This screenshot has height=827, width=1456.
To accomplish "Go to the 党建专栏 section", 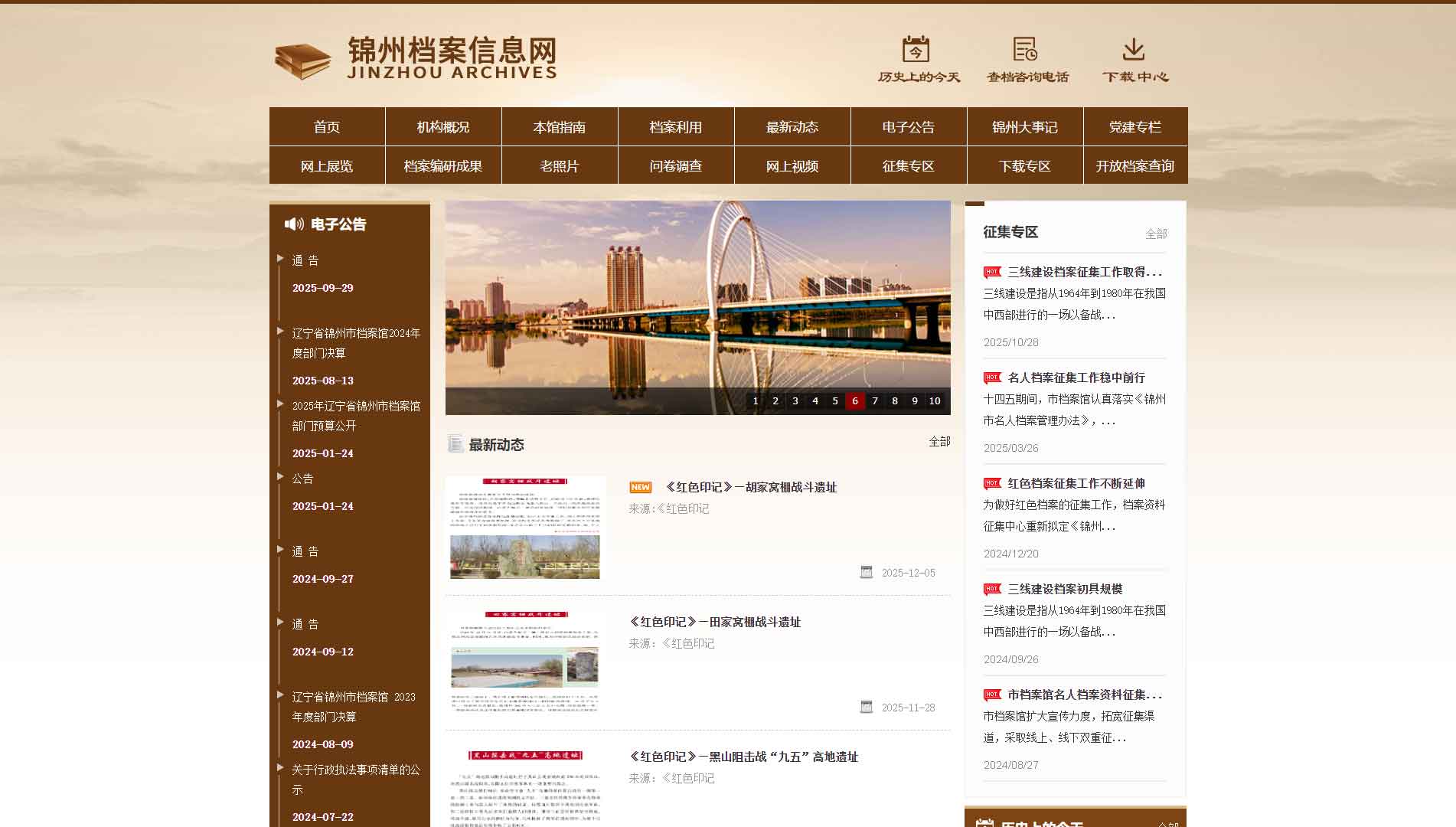I will point(1135,126).
